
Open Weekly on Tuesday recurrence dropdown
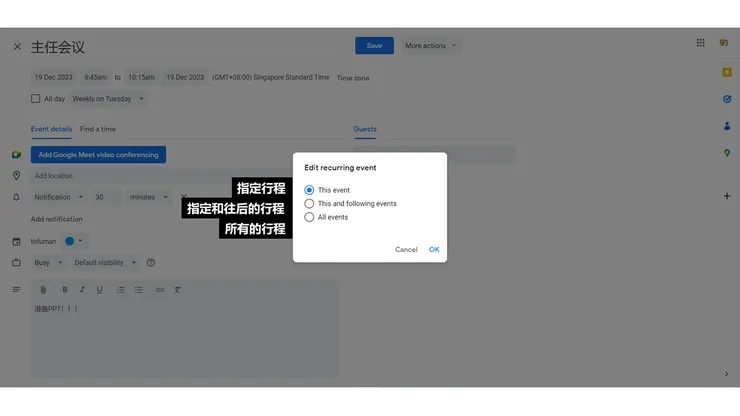pyautogui.click(x=108, y=99)
